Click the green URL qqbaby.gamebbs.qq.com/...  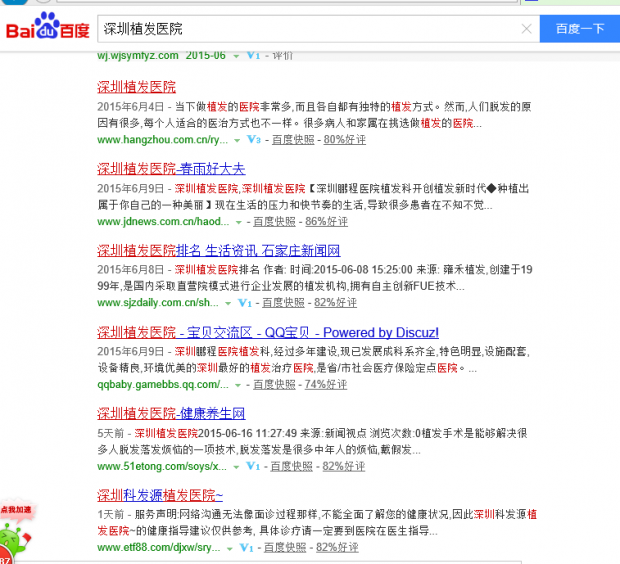pos(163,384)
